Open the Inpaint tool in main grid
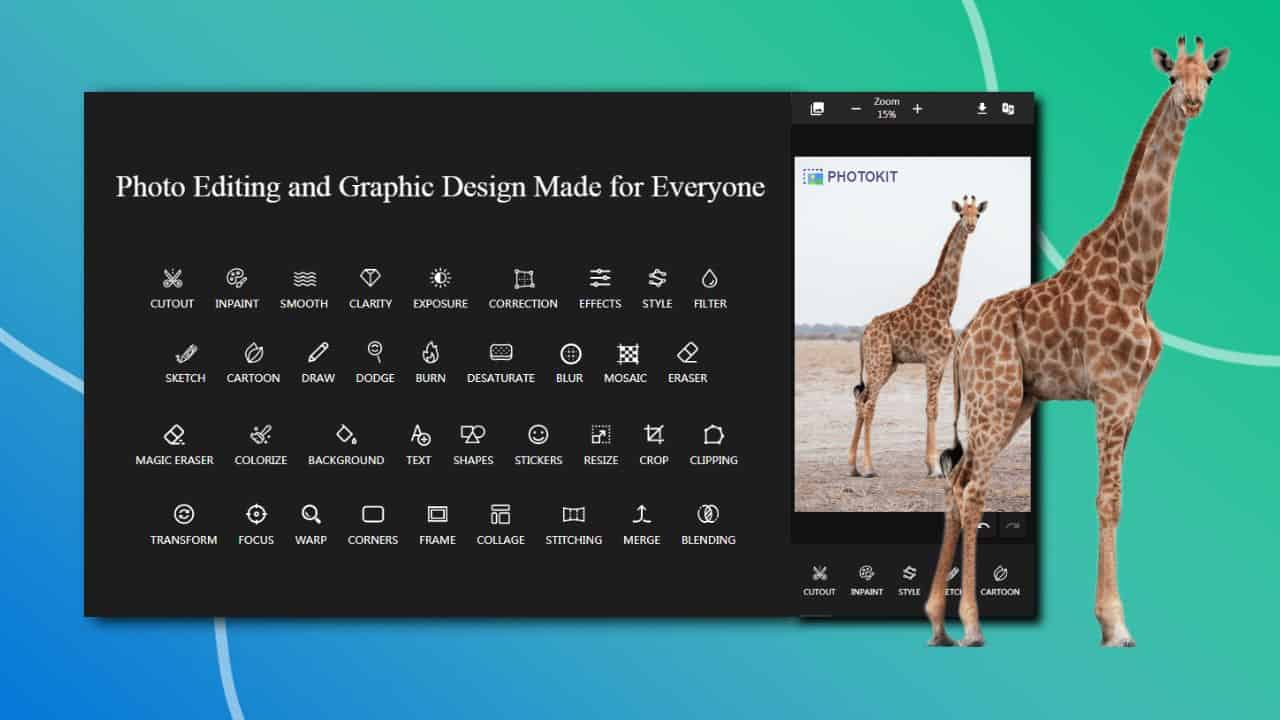 [237, 279]
